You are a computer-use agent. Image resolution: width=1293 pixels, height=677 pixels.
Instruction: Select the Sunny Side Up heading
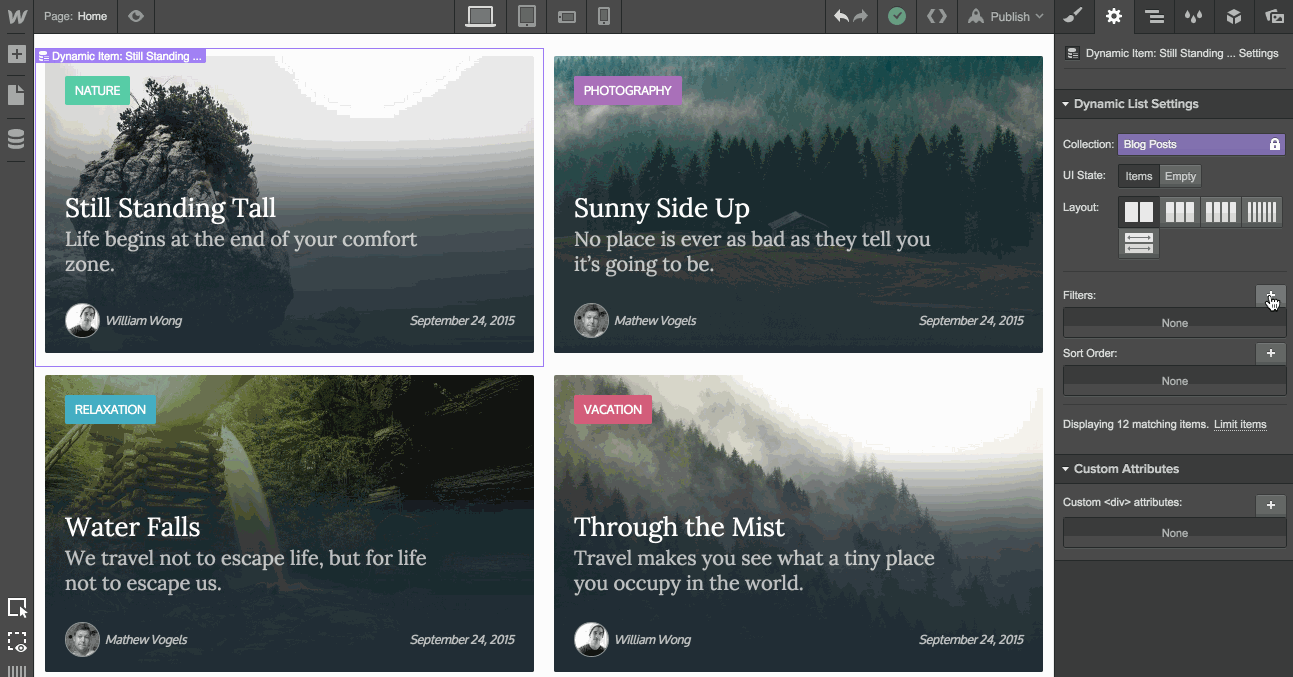point(661,208)
